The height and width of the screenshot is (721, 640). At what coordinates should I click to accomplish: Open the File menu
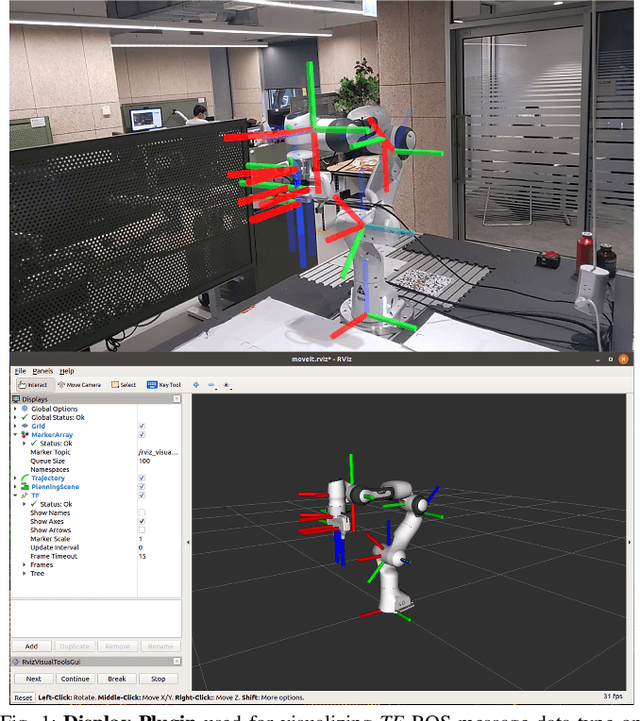20,371
